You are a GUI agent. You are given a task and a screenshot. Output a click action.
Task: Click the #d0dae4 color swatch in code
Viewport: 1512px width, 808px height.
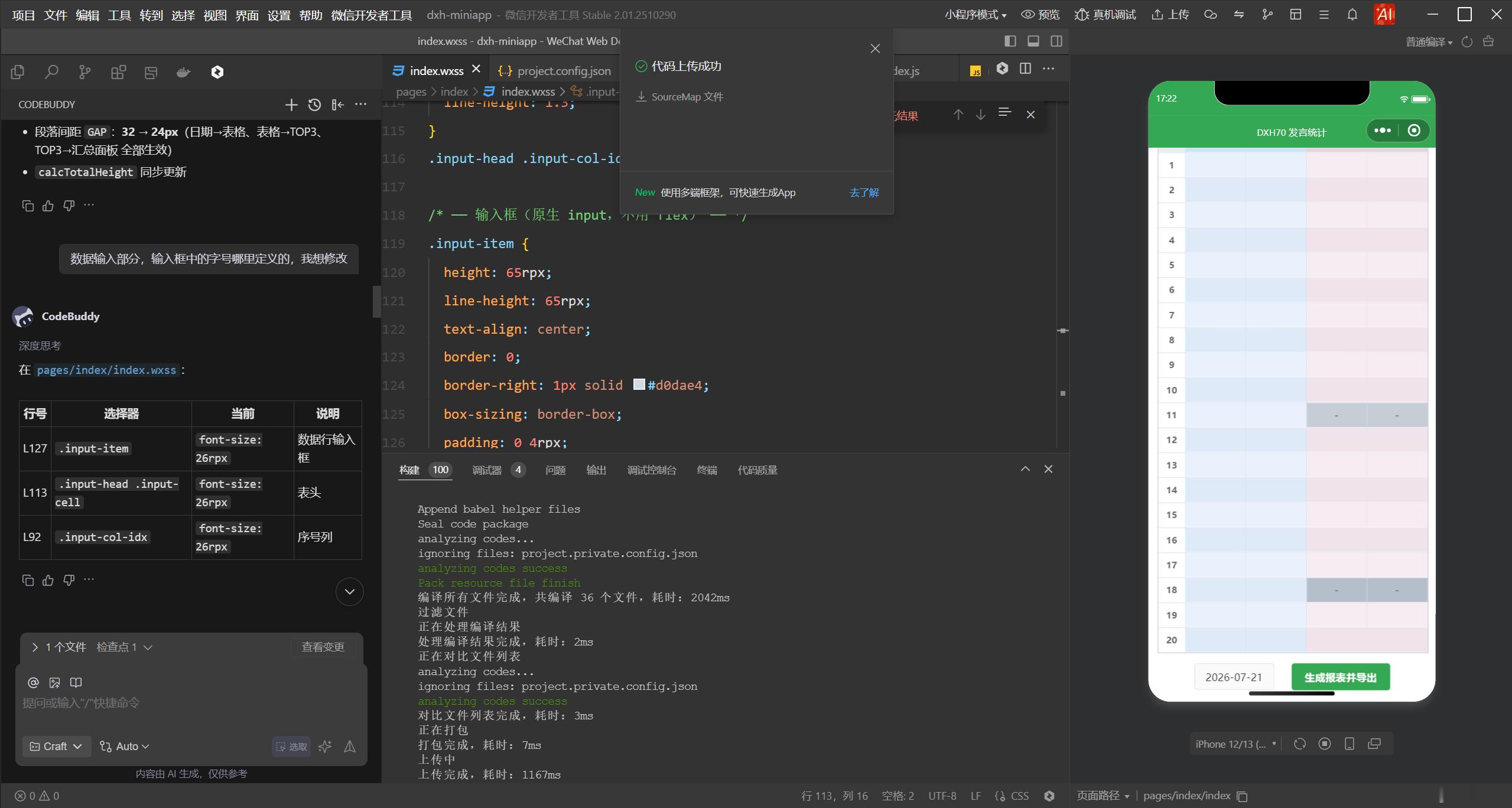[639, 385]
